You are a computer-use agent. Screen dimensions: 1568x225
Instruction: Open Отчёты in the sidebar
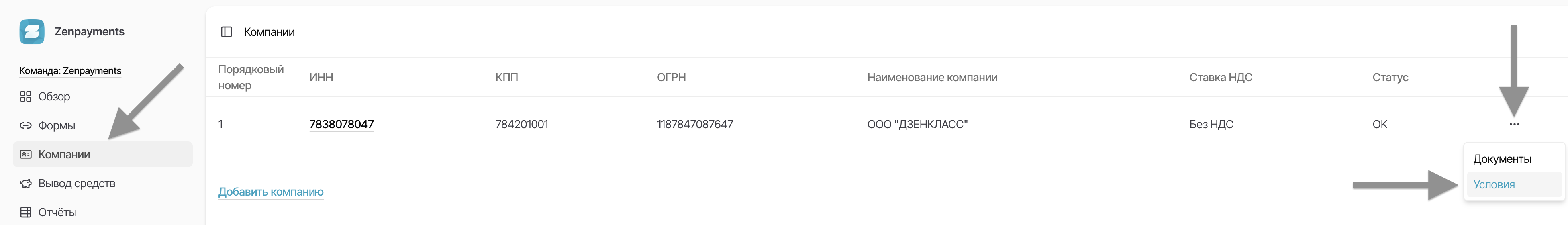point(57,212)
